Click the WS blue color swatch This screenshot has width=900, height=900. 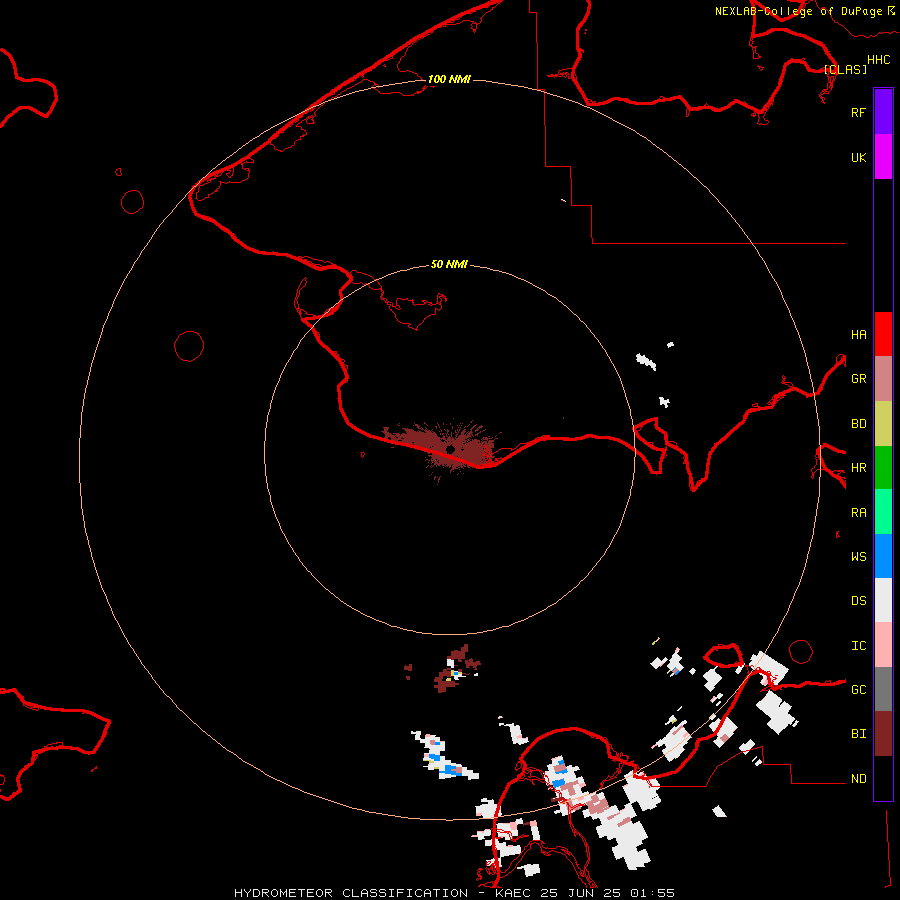[883, 556]
